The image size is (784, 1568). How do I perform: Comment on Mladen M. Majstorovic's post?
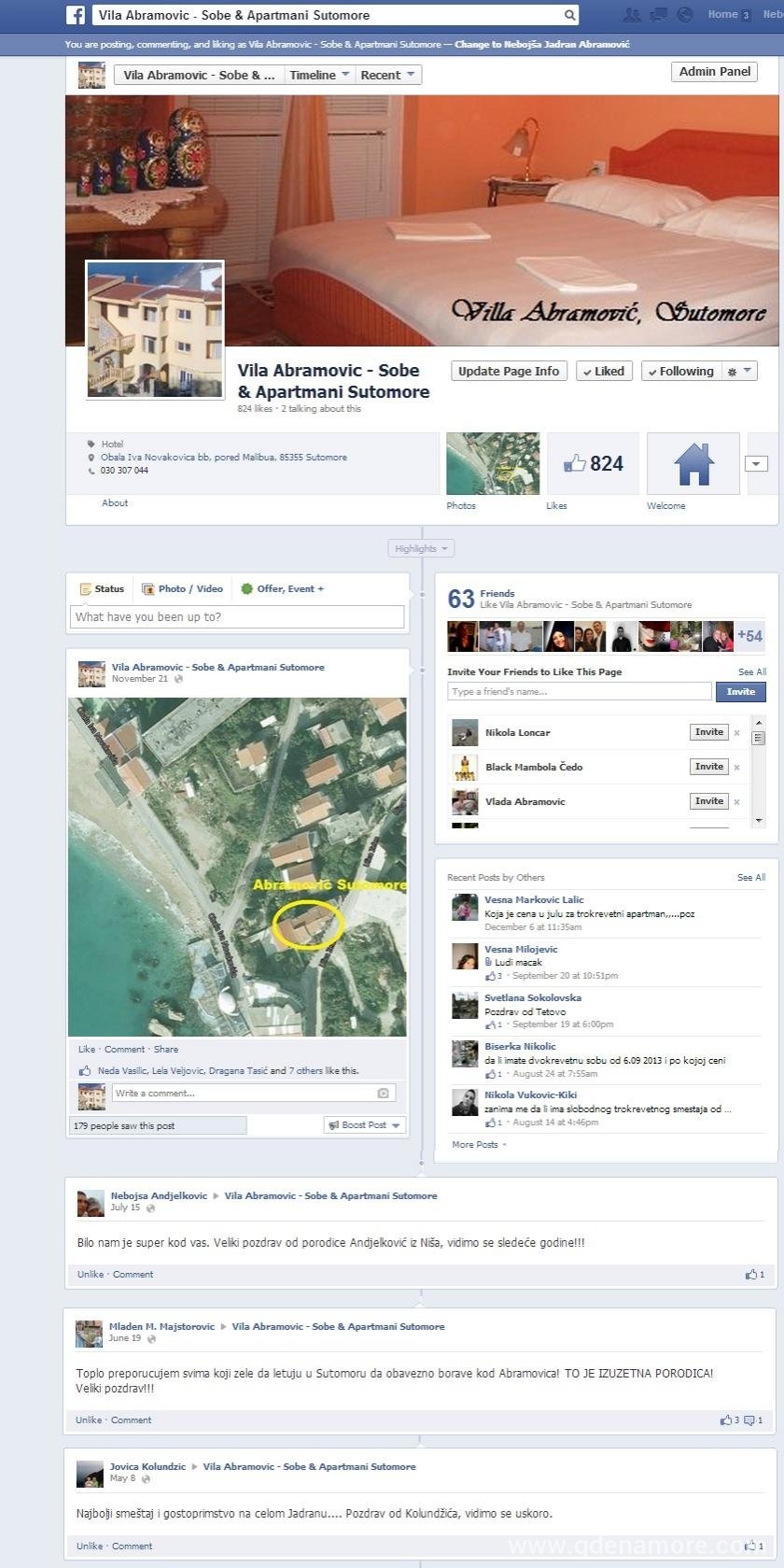pos(132,1420)
